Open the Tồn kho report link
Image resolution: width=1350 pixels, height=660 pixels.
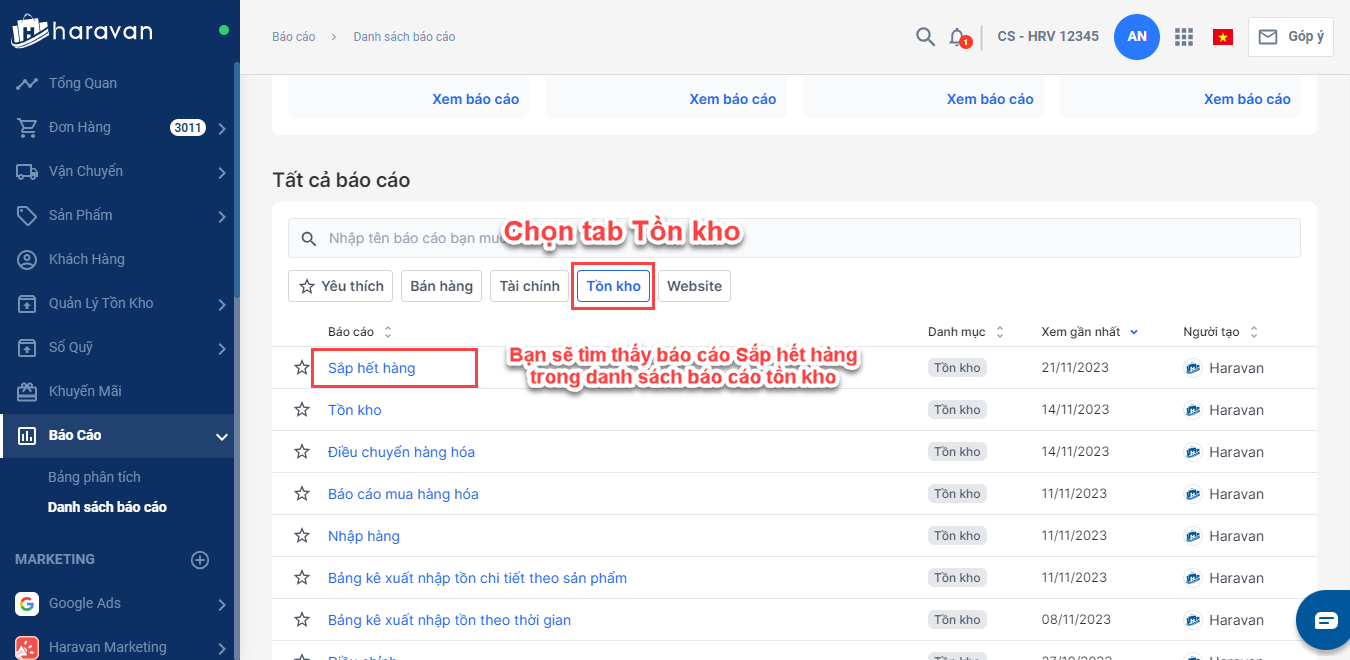(354, 410)
